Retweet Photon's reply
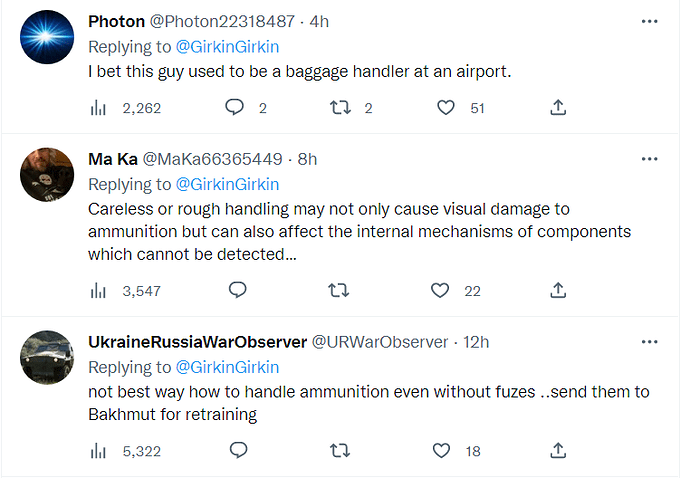The width and height of the screenshot is (690, 478). pos(340,107)
